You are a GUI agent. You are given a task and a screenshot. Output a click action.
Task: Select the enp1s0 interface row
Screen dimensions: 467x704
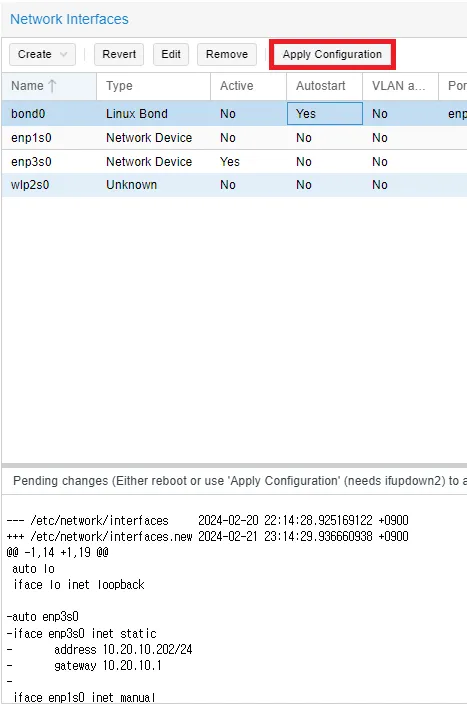click(x=234, y=138)
